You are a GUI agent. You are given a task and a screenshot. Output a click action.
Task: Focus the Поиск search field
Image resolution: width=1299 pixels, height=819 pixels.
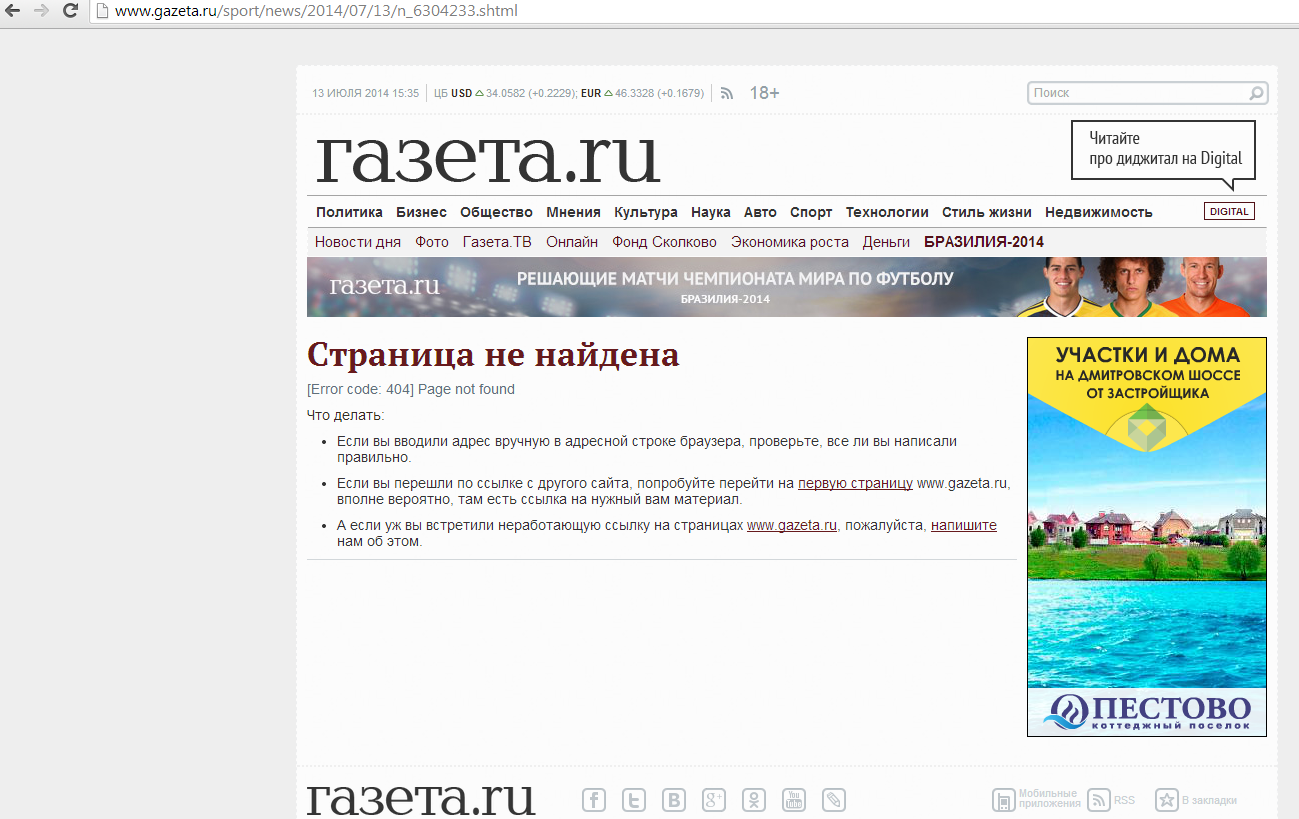click(x=1138, y=93)
